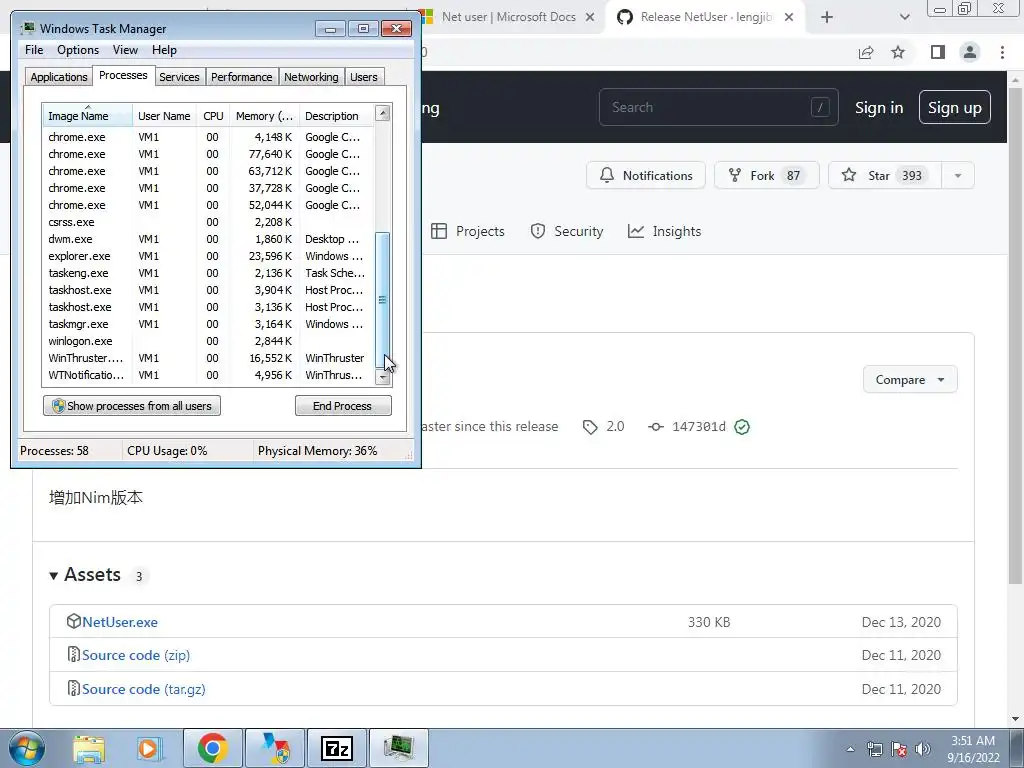
Task: Open a new Chrome tab
Action: pyautogui.click(x=827, y=18)
